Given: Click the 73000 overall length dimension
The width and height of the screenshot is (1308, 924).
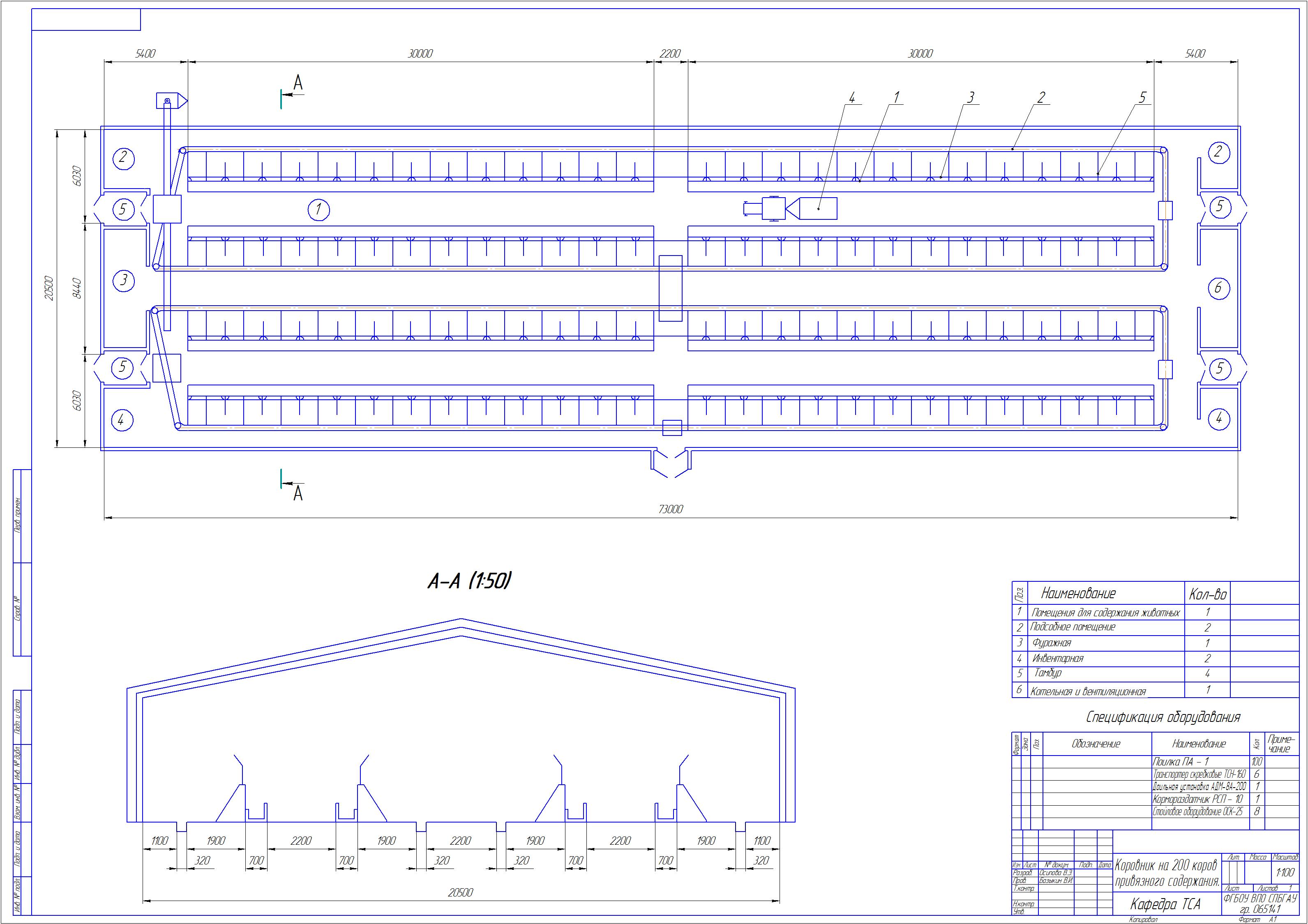Looking at the screenshot, I should click(x=671, y=509).
